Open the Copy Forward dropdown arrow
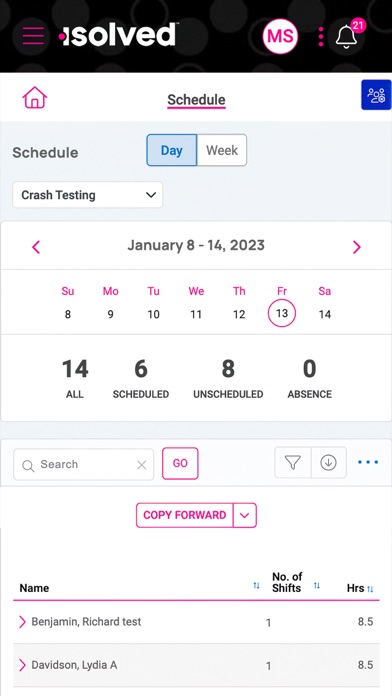The image size is (392, 696). [245, 515]
